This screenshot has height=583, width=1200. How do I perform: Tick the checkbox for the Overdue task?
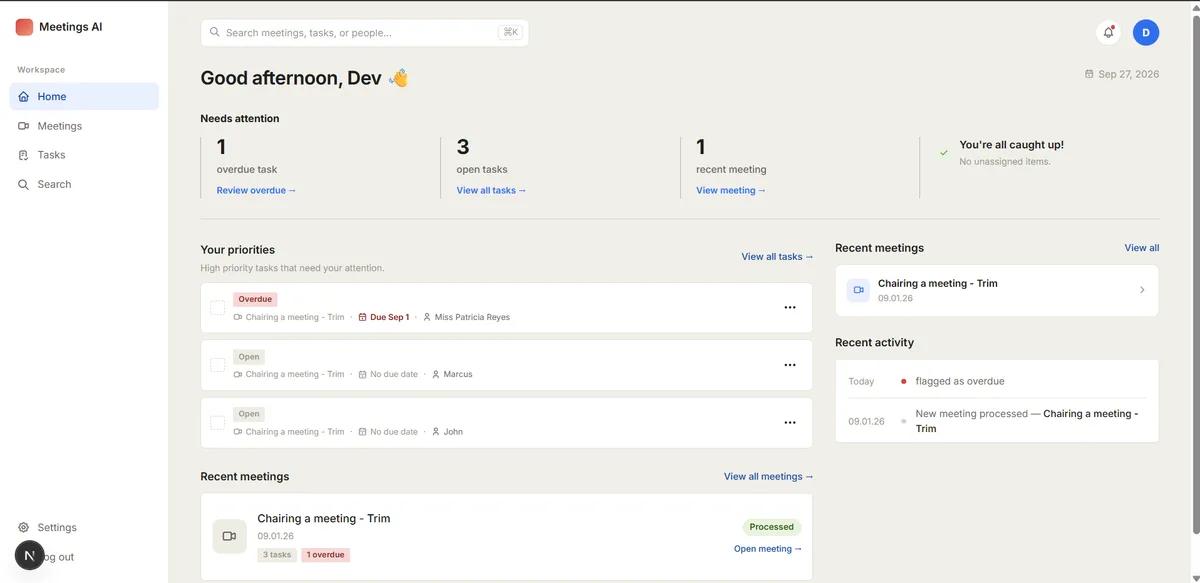point(217,308)
